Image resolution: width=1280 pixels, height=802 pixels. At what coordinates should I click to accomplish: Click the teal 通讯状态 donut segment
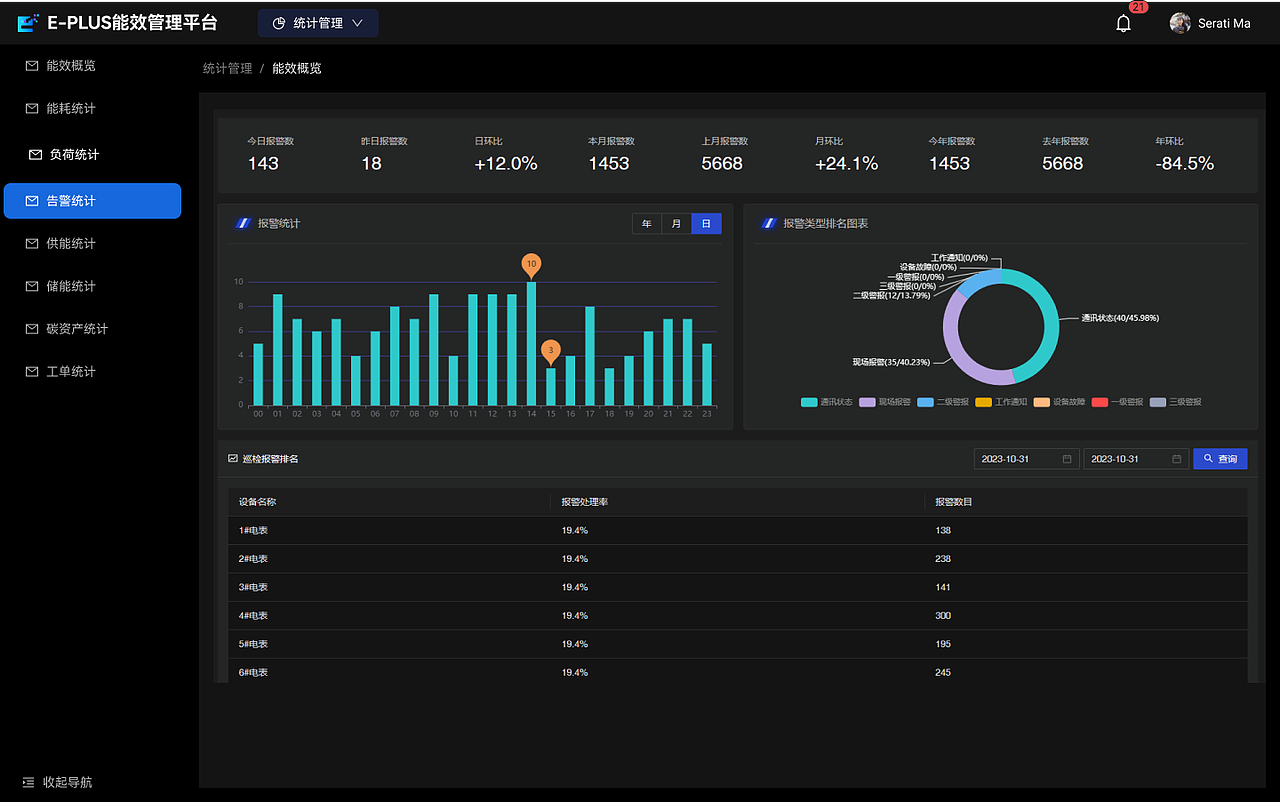pyautogui.click(x=1050, y=320)
